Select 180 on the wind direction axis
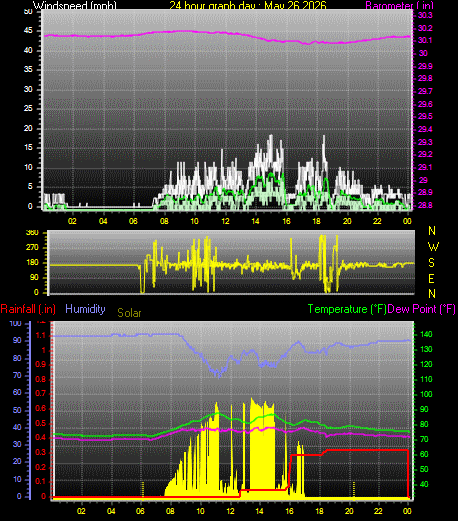The width and height of the screenshot is (458, 521). (x=32, y=262)
